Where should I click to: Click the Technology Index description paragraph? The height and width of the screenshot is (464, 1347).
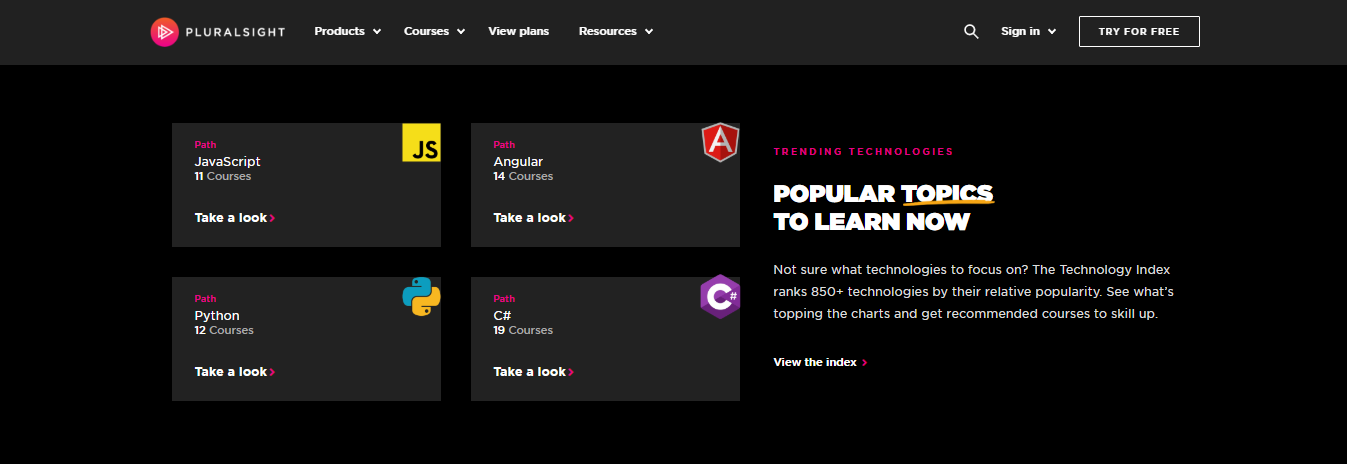973,292
